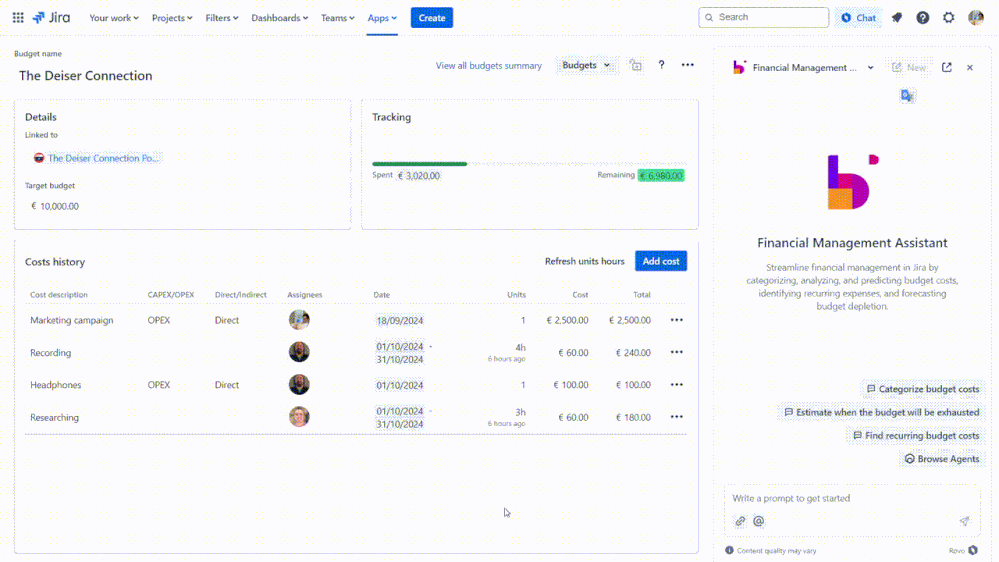Click Researching row assignee avatar

coord(299,417)
